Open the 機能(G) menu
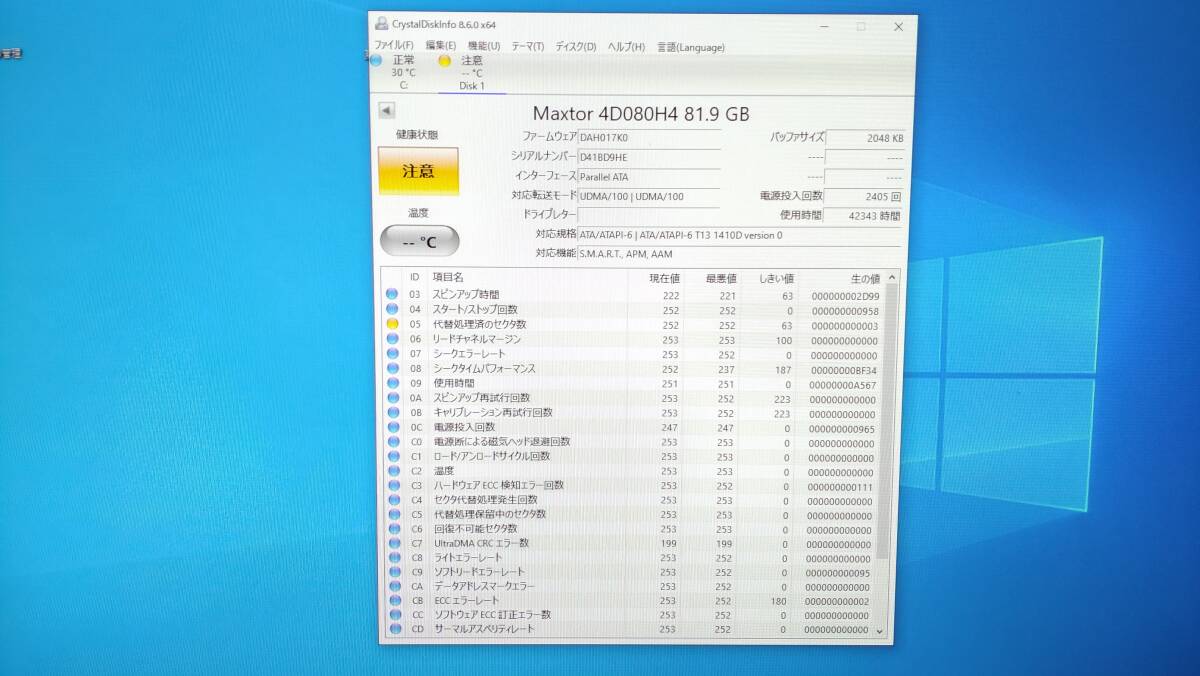 (484, 46)
